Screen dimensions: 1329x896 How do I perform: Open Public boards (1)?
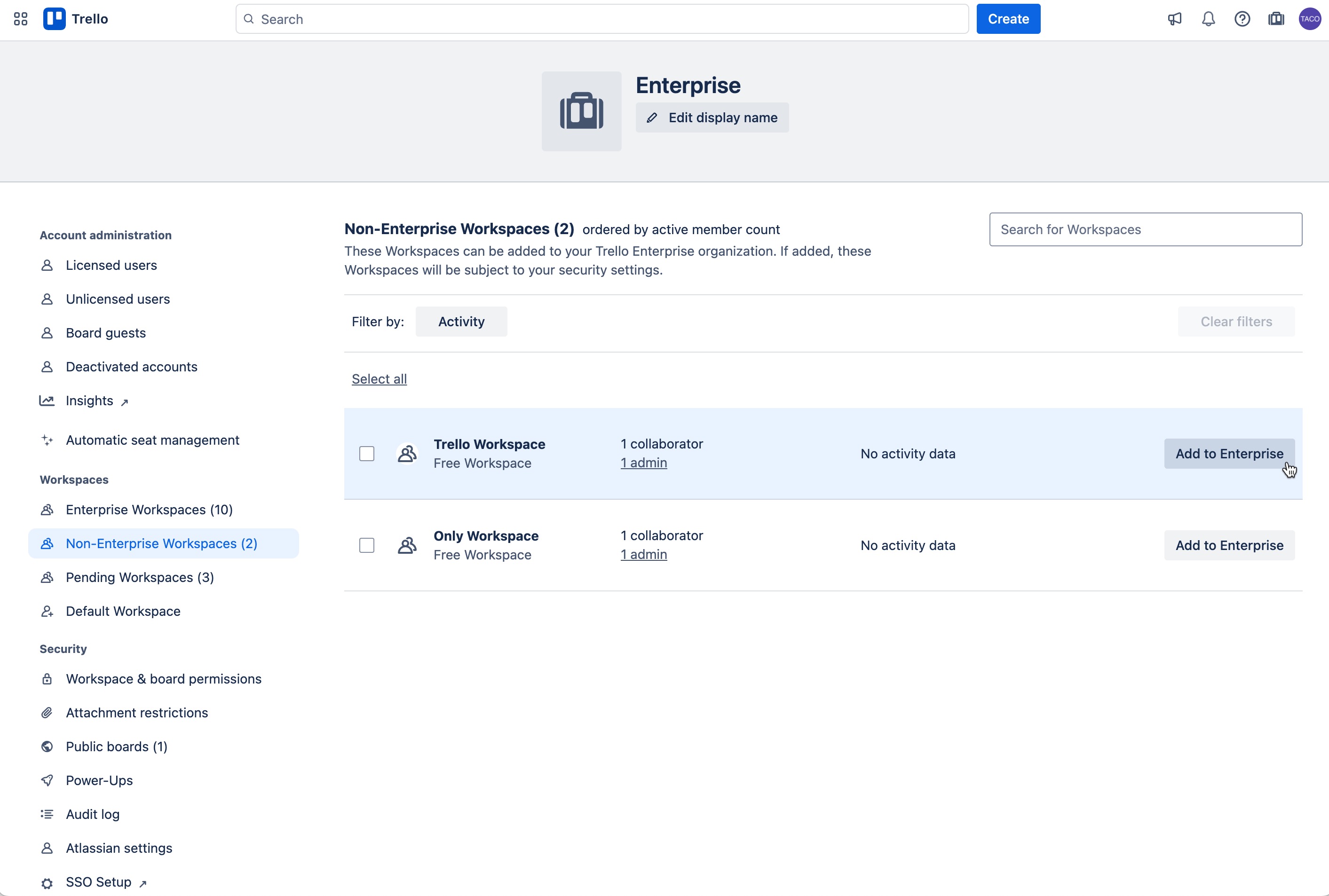click(x=117, y=747)
